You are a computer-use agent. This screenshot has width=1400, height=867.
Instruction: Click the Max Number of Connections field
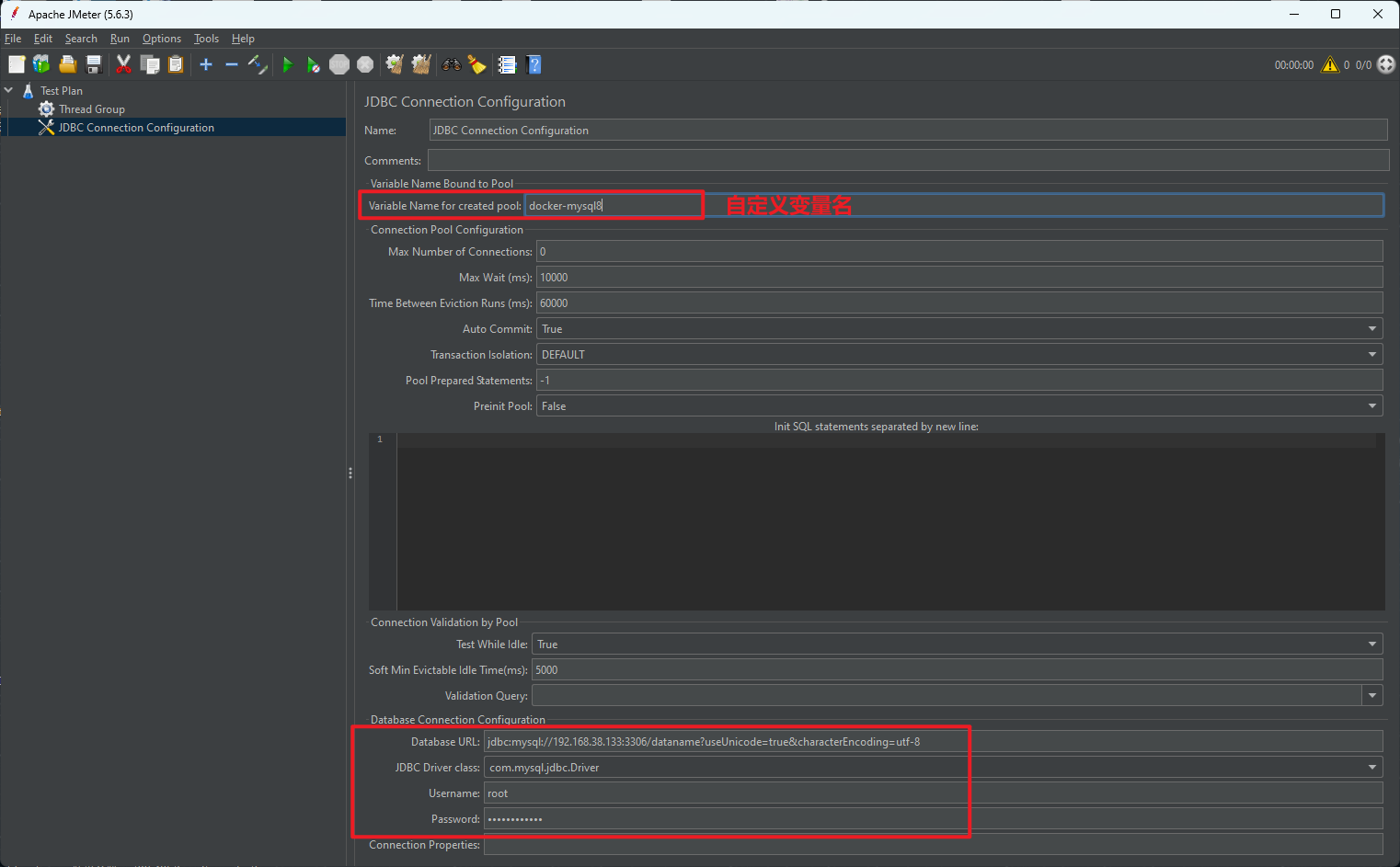pyautogui.click(x=959, y=252)
